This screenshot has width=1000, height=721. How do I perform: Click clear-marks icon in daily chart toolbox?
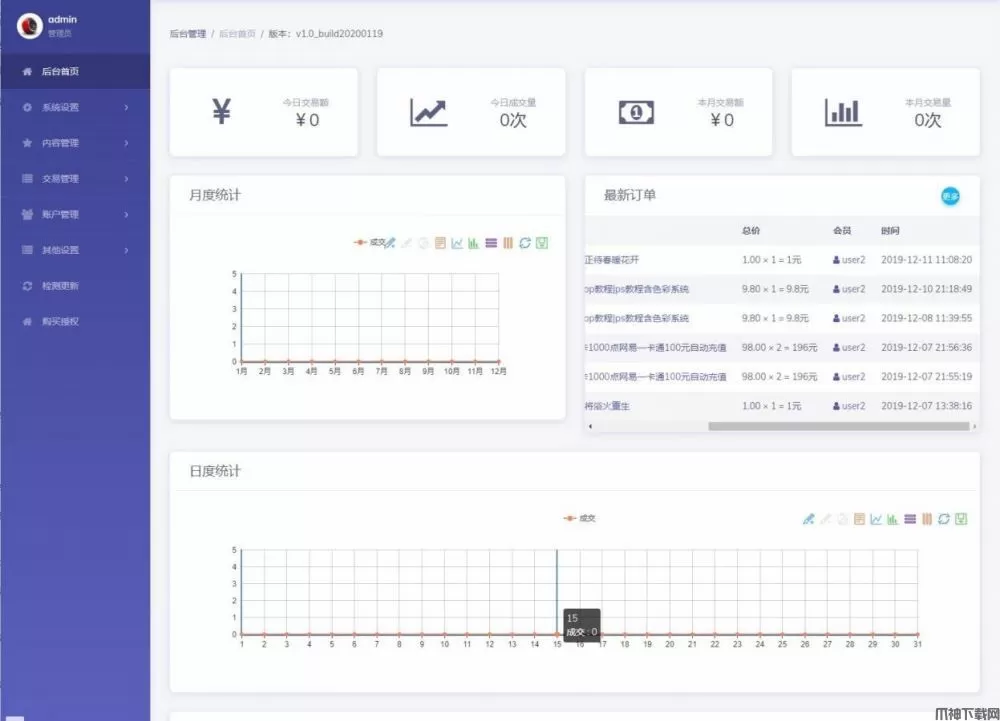click(842, 519)
